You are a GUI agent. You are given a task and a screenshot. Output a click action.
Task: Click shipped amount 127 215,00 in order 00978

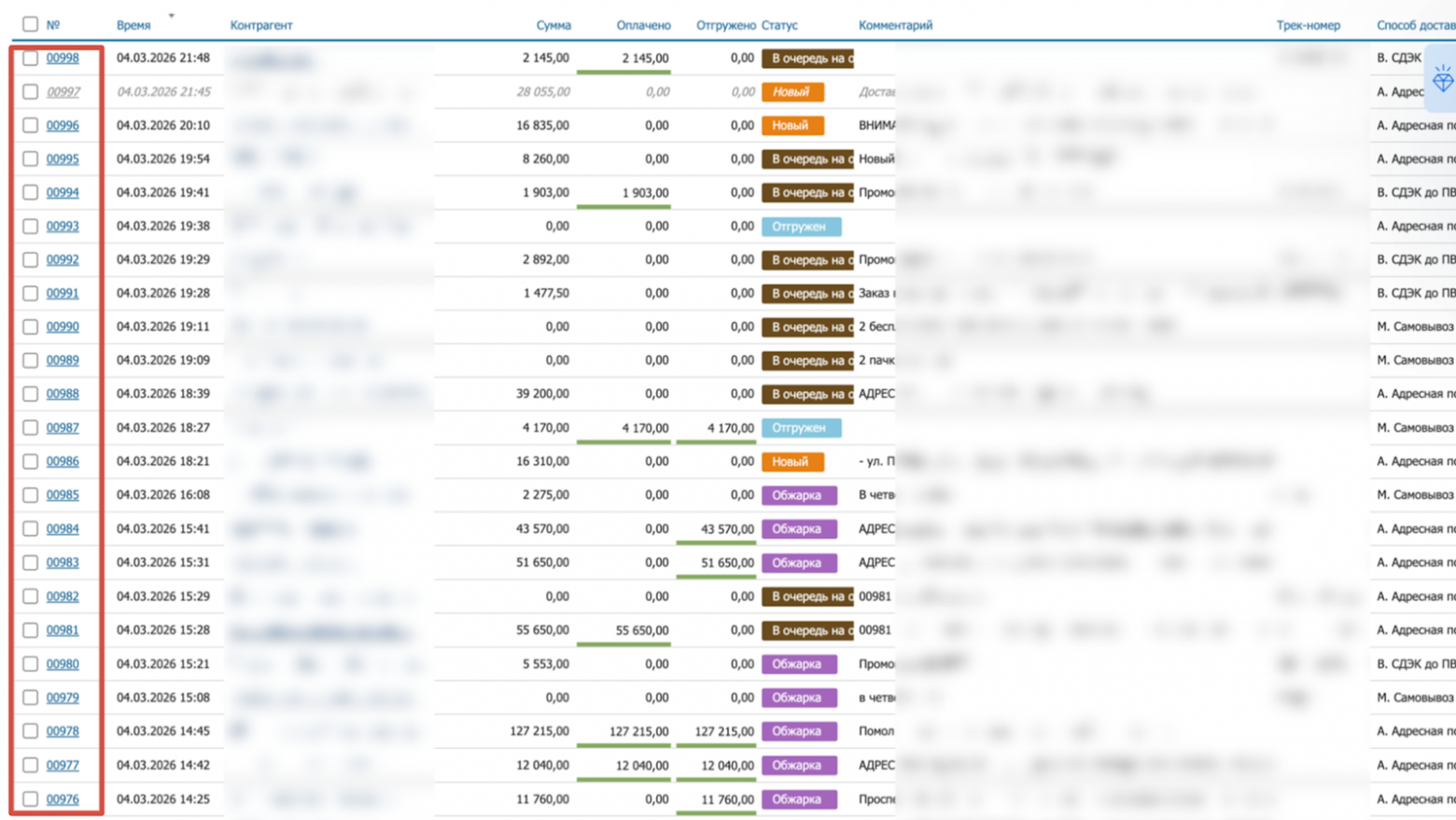[722, 731]
